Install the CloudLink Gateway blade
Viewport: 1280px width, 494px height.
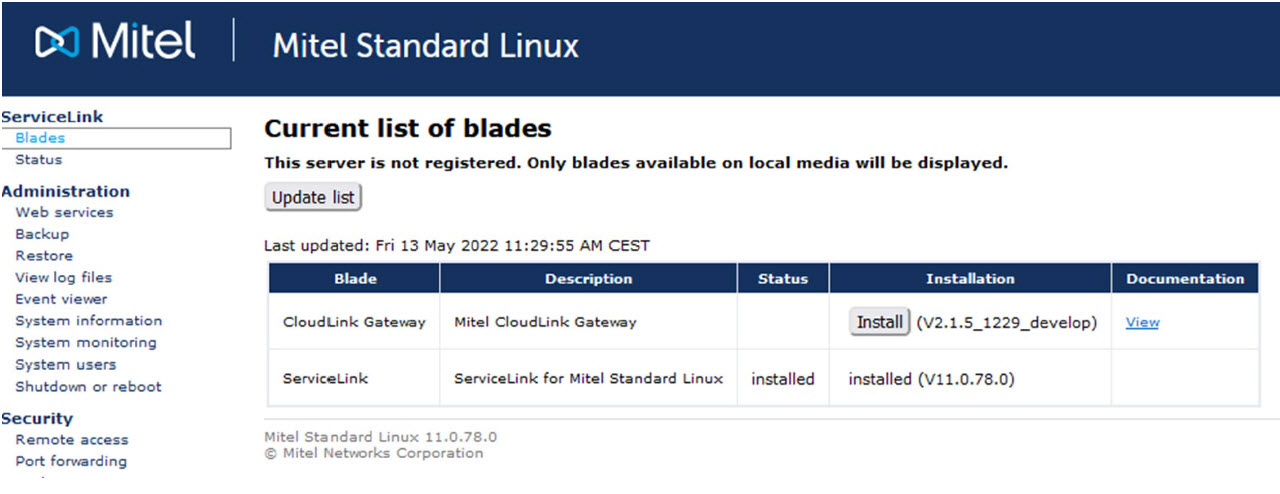[x=879, y=322]
